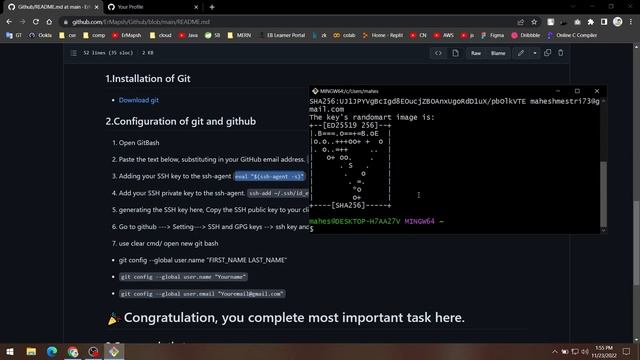Open Git Bash from the taskbar

tap(114, 351)
